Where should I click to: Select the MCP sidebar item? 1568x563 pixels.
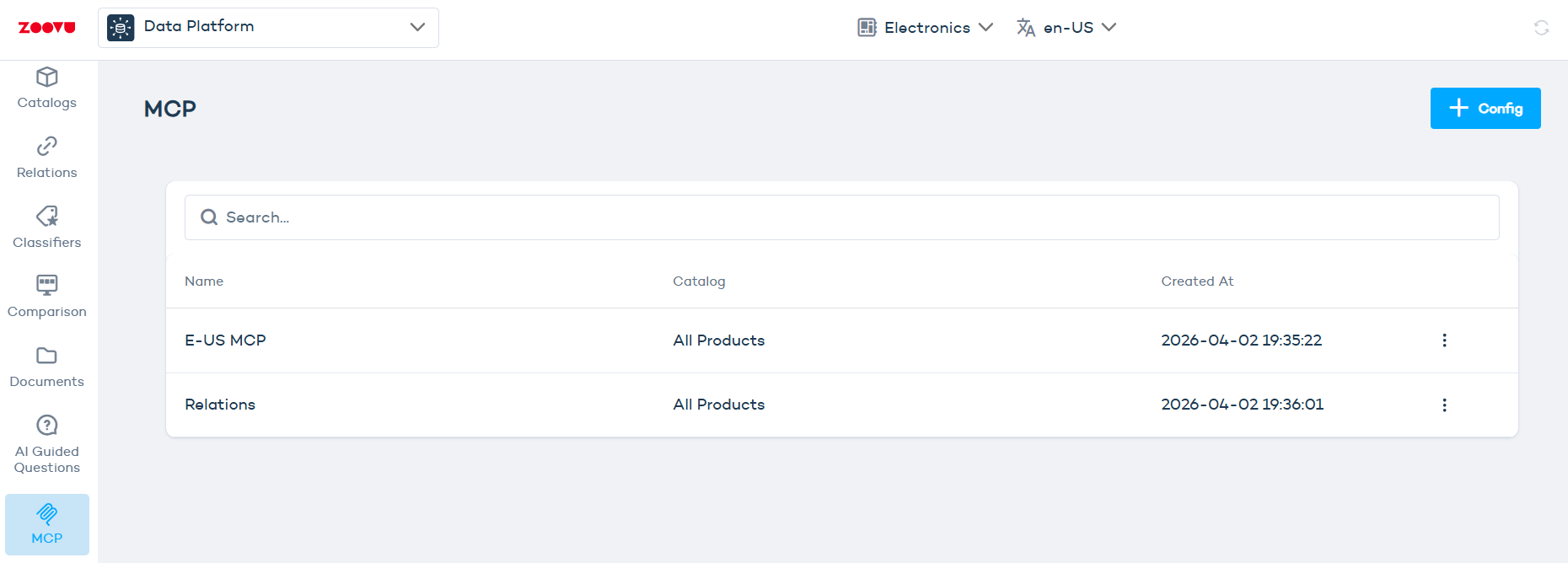47,524
